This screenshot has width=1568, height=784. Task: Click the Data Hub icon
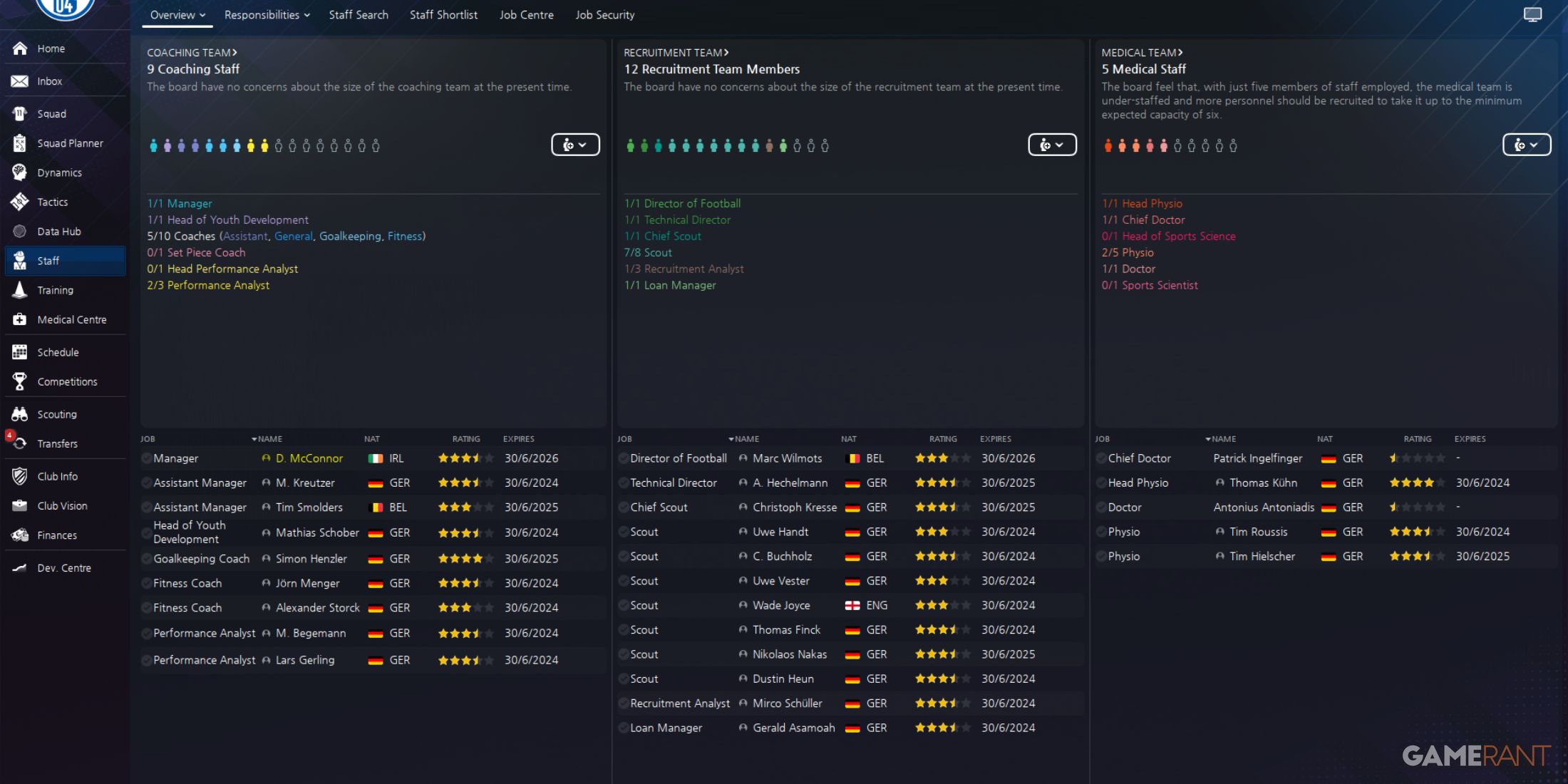coord(20,231)
